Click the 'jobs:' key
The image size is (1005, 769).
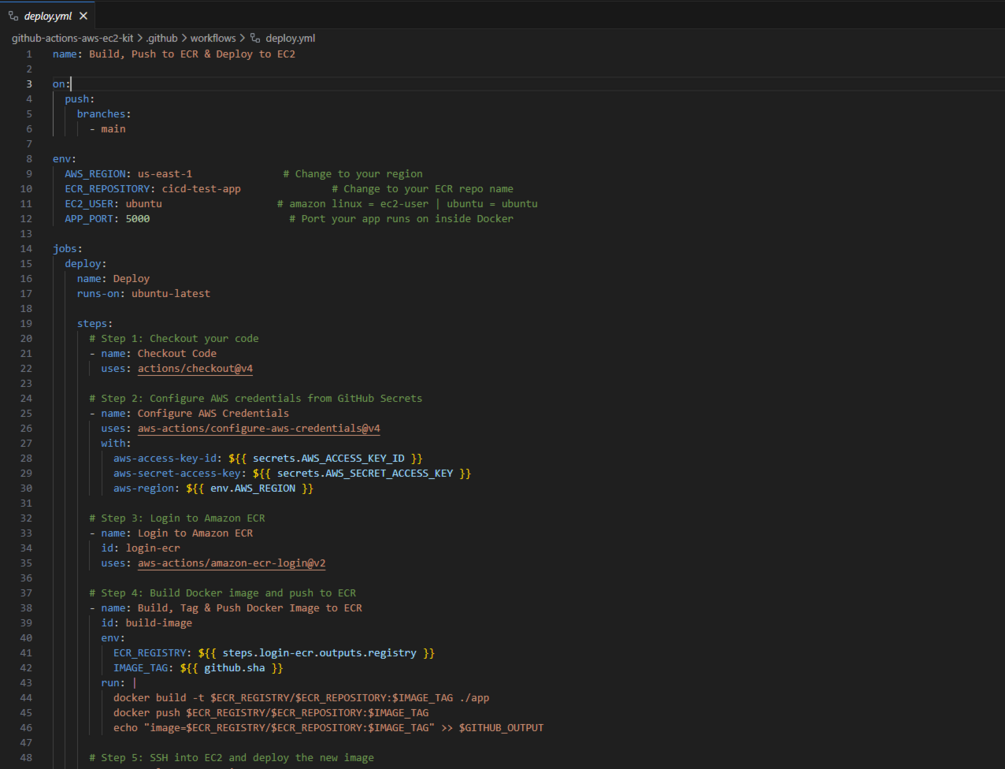pos(67,249)
